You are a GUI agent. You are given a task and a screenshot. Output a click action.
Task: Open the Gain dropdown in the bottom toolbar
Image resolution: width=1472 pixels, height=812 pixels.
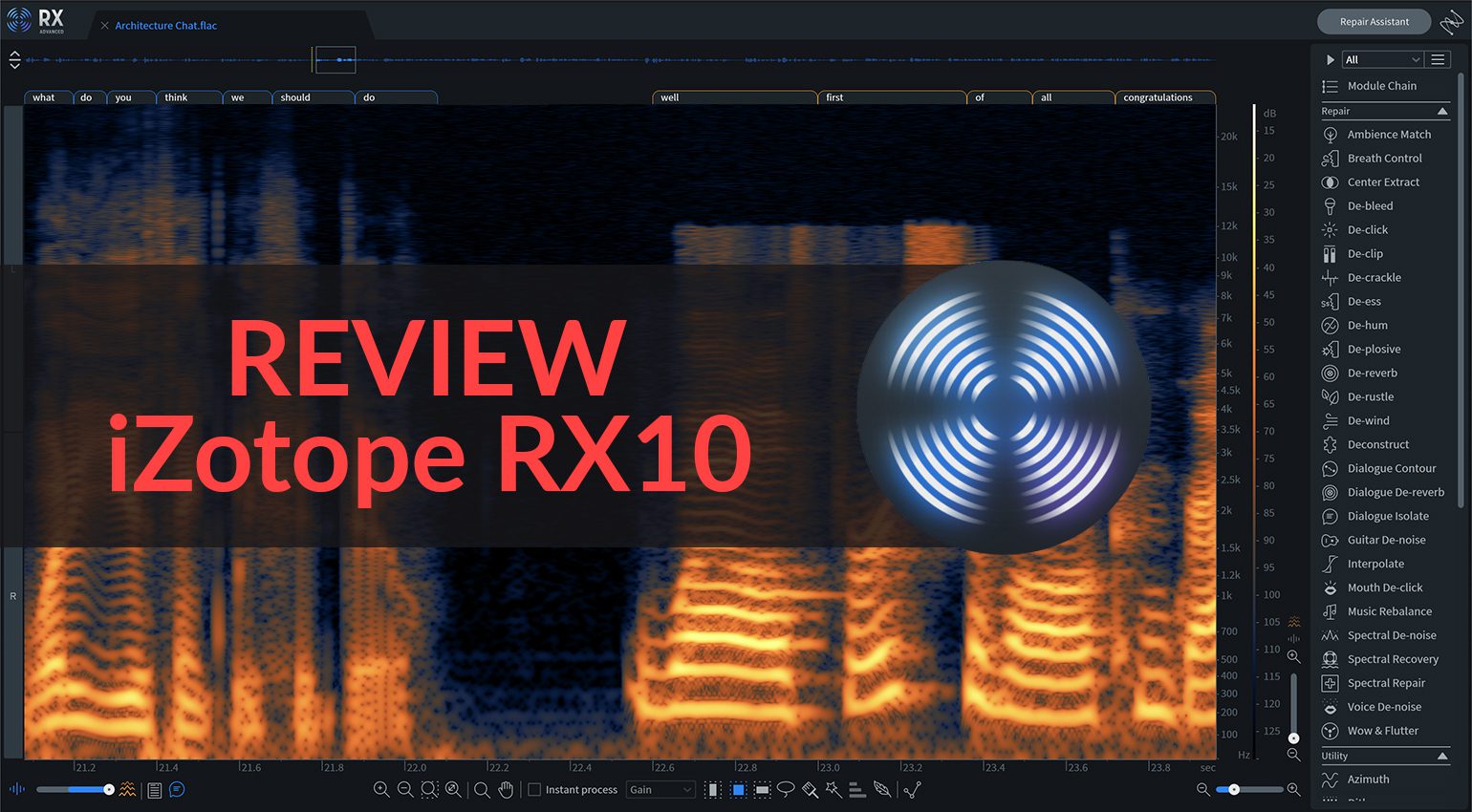(660, 790)
